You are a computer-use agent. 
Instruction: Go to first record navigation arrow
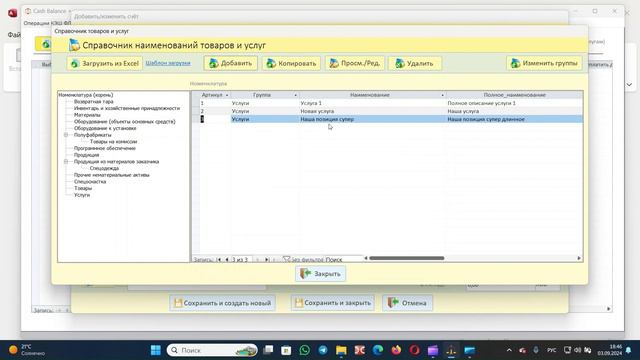[x=219, y=259]
